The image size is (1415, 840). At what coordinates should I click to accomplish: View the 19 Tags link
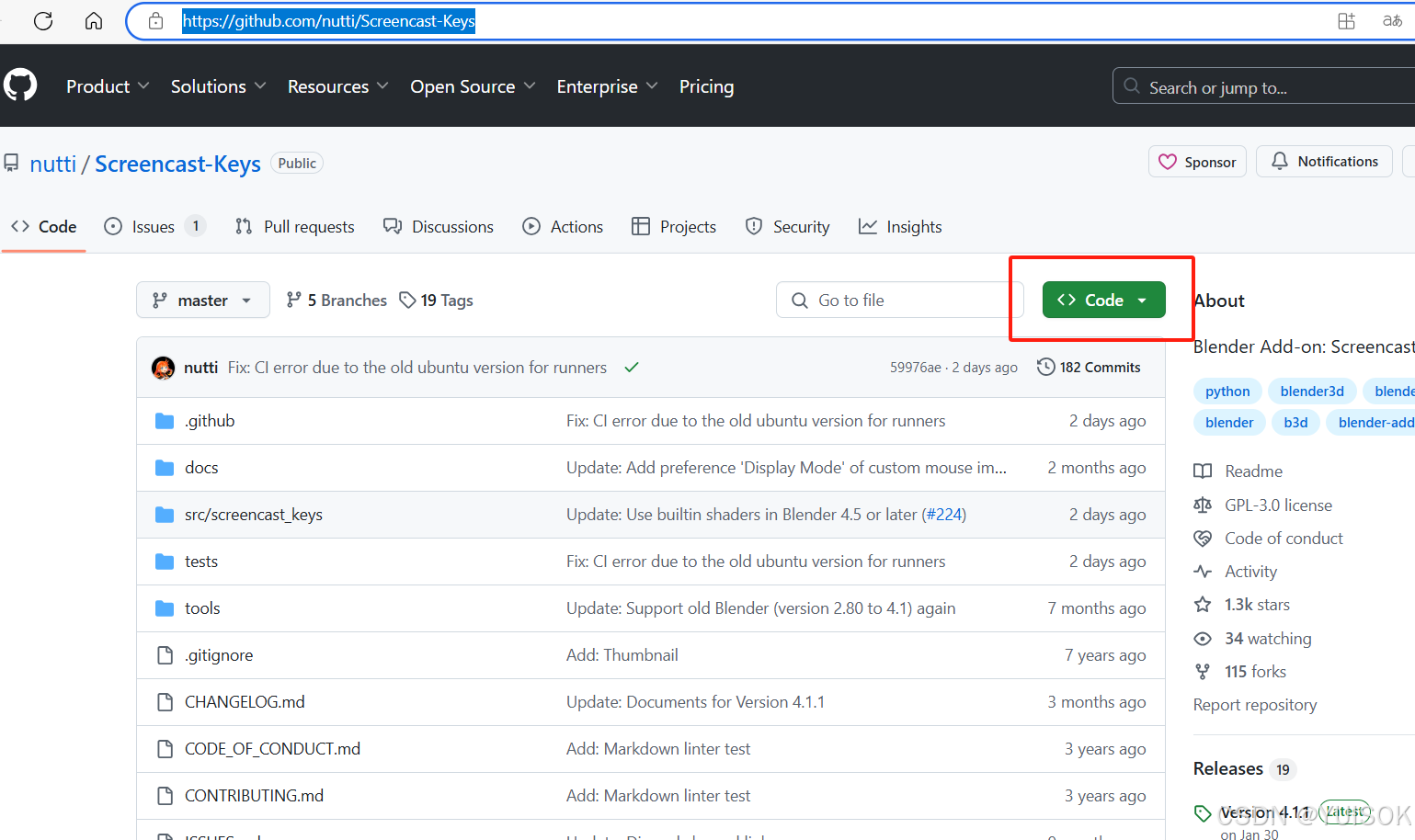pos(436,301)
